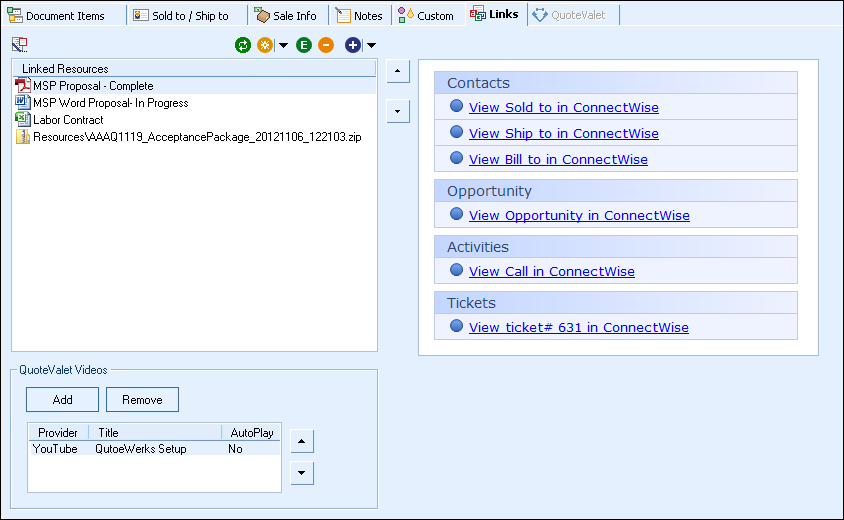
Task: Click the Remove video button
Action: click(x=142, y=399)
